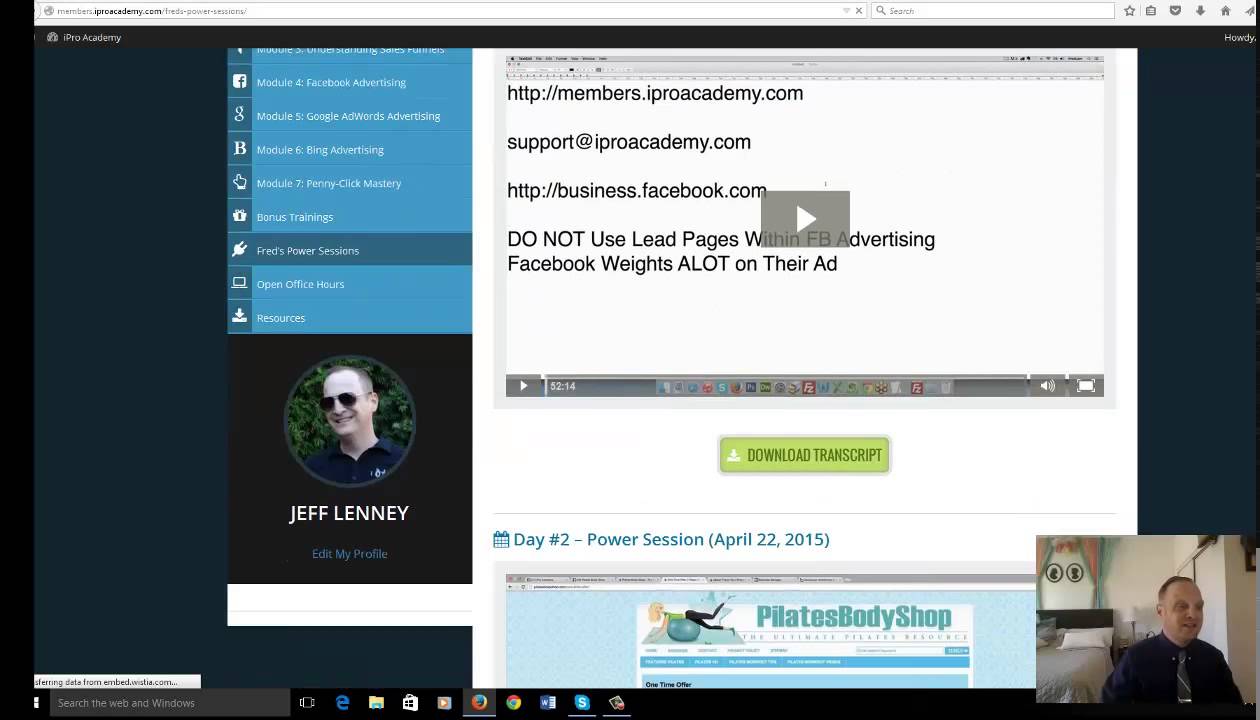Click the hand pointer icon beside Module 7
1260x720 pixels.
(240, 182)
